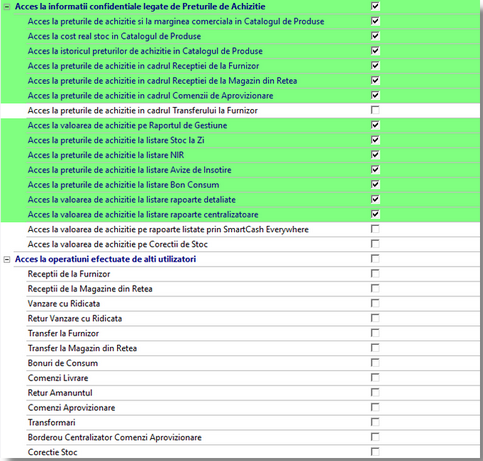483x461 pixels.
Task: Uncheck listare NIR checkbox
Action: [x=375, y=155]
